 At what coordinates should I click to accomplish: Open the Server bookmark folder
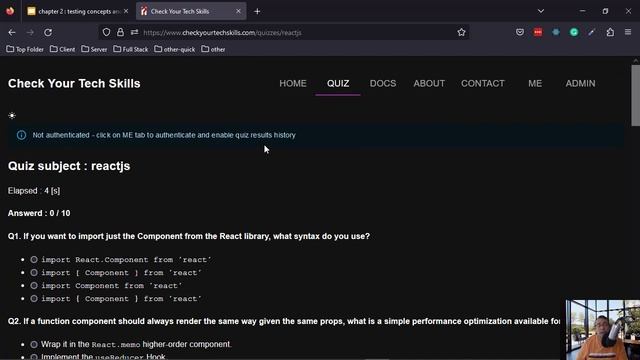pyautogui.click(x=94, y=49)
